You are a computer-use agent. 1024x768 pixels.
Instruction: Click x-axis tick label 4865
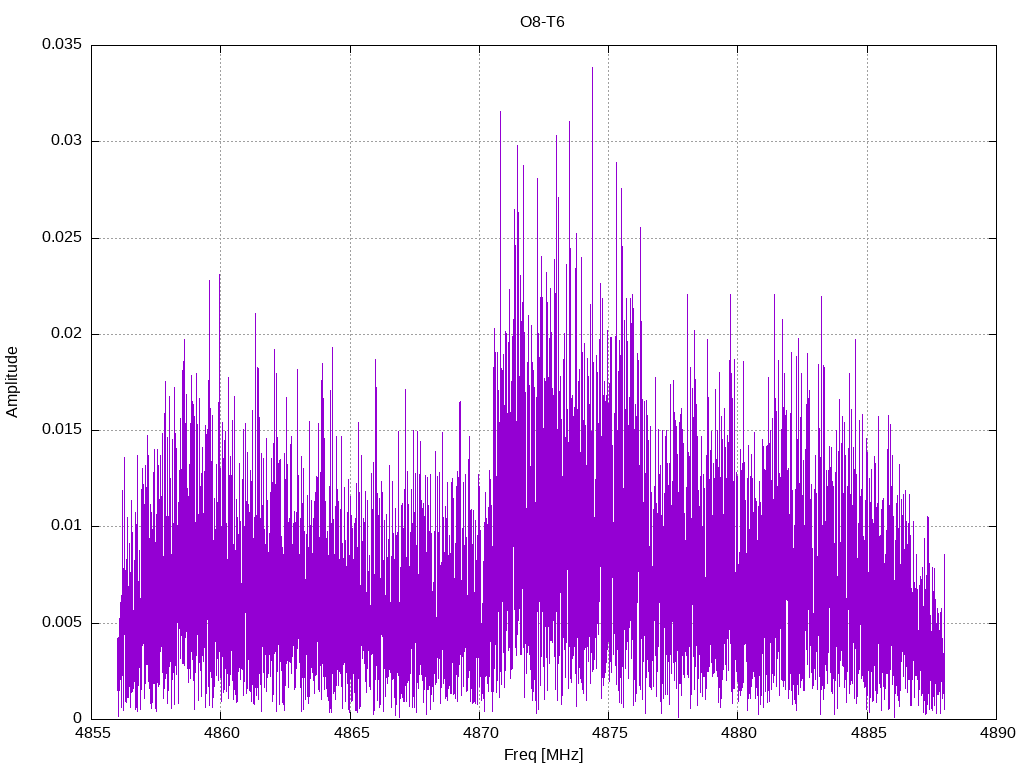pyautogui.click(x=350, y=733)
